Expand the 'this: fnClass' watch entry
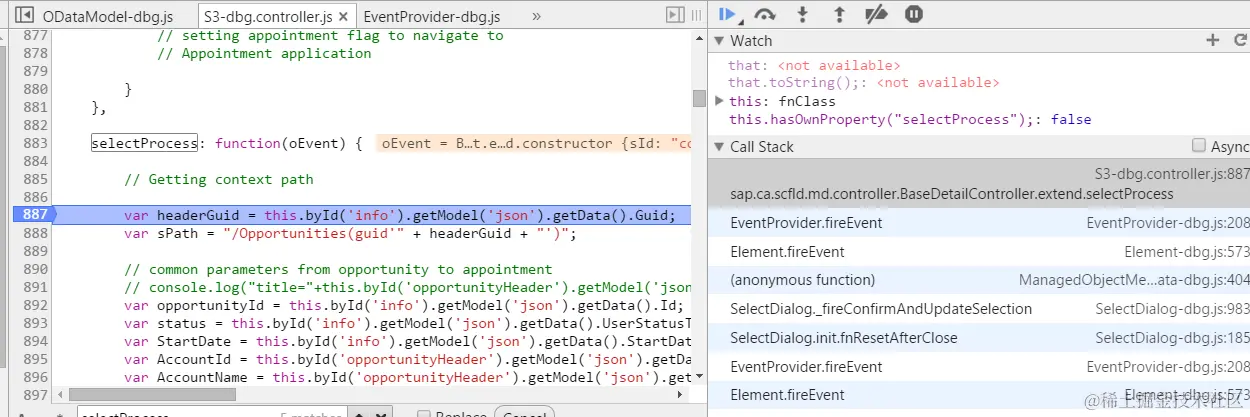The image size is (1250, 417). point(721,101)
